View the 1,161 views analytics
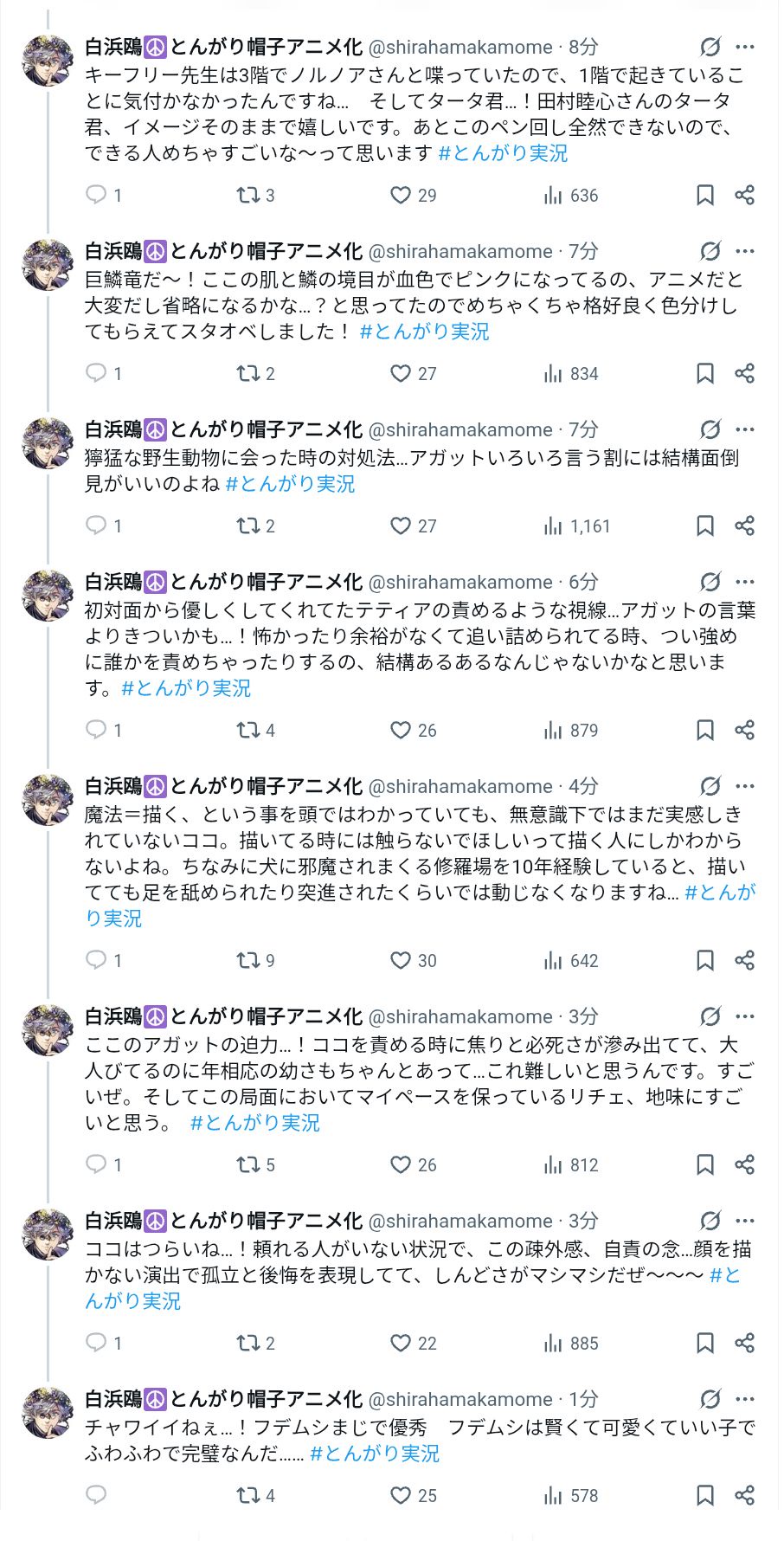 coord(577,525)
